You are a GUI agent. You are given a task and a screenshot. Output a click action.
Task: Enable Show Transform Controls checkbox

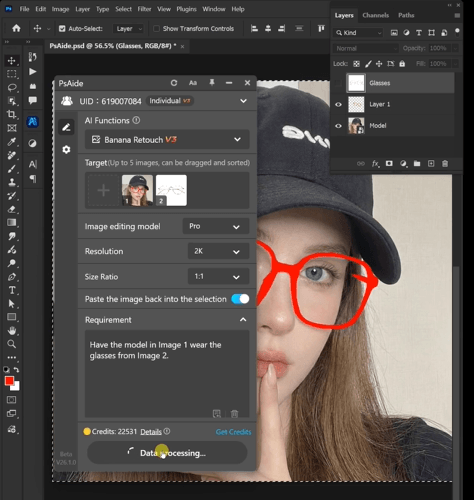pos(156,29)
